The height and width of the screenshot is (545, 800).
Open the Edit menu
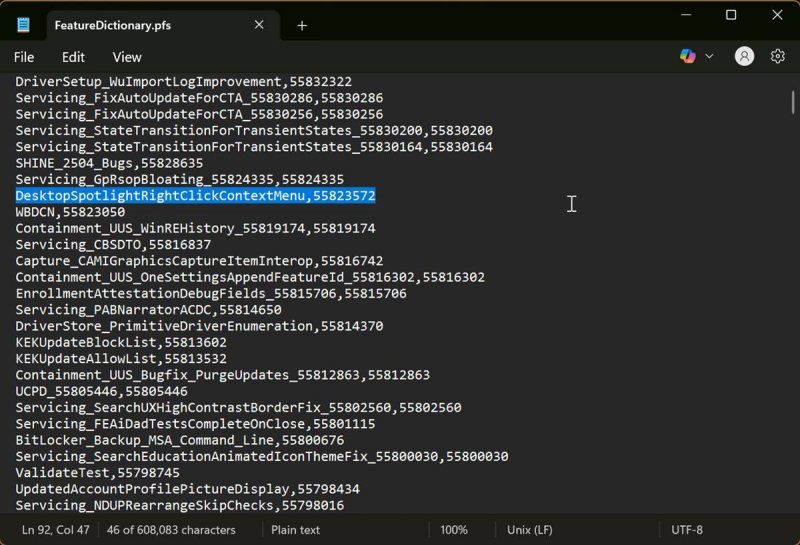click(x=73, y=57)
